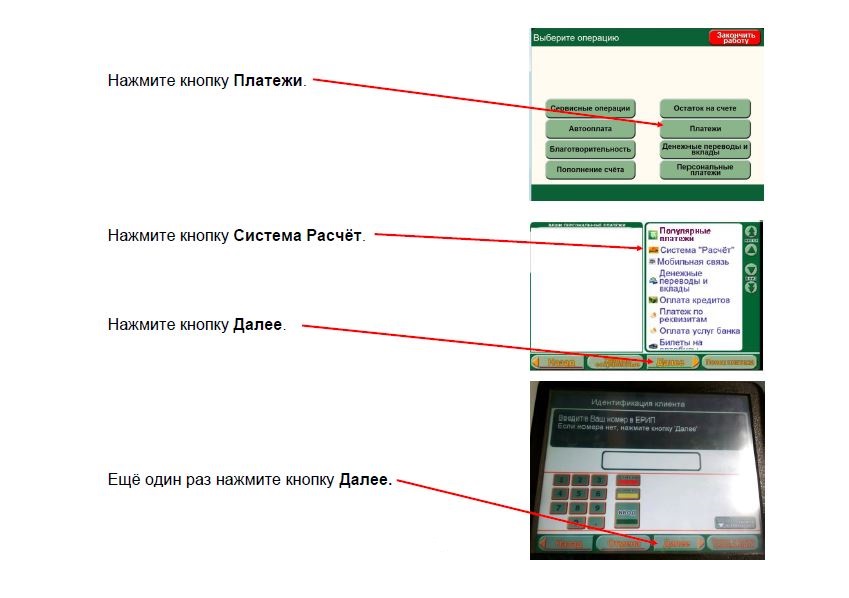Click 'Назад' on the client identification screen
Screen dimensions: 849x598
click(565, 543)
